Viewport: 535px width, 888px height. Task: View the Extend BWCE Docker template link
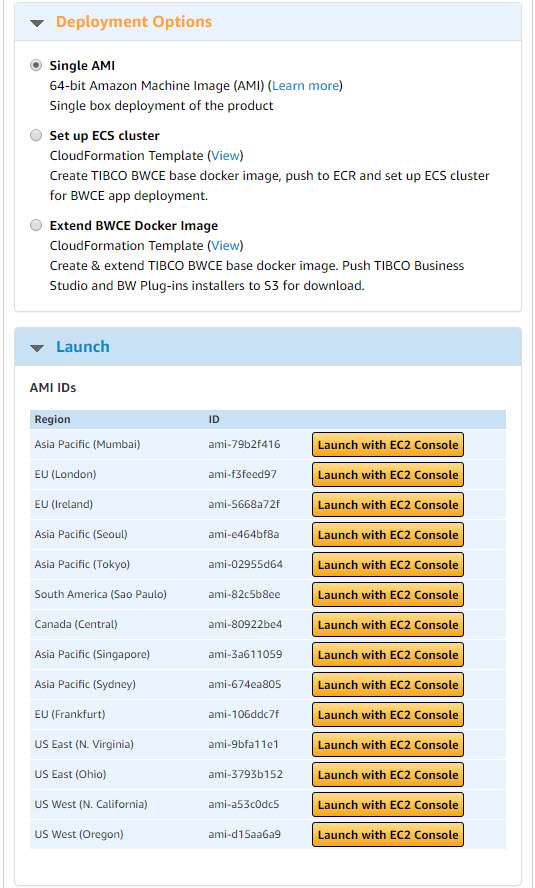[225, 245]
